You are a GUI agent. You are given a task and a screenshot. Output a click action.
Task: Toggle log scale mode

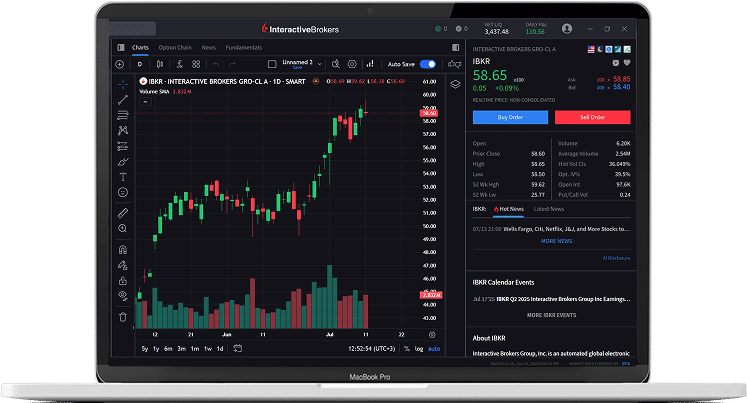click(x=419, y=349)
